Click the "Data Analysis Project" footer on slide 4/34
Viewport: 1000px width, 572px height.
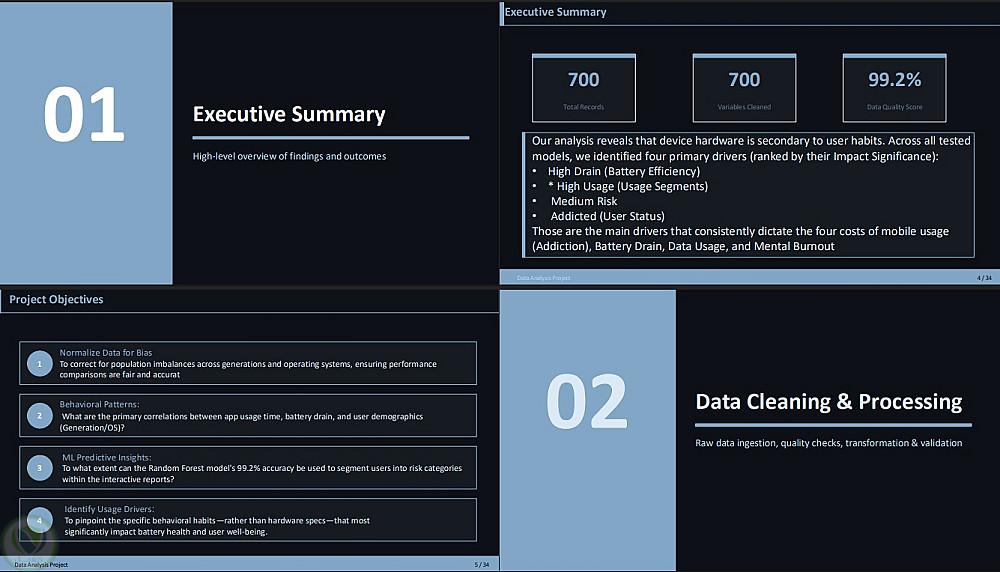click(x=543, y=278)
